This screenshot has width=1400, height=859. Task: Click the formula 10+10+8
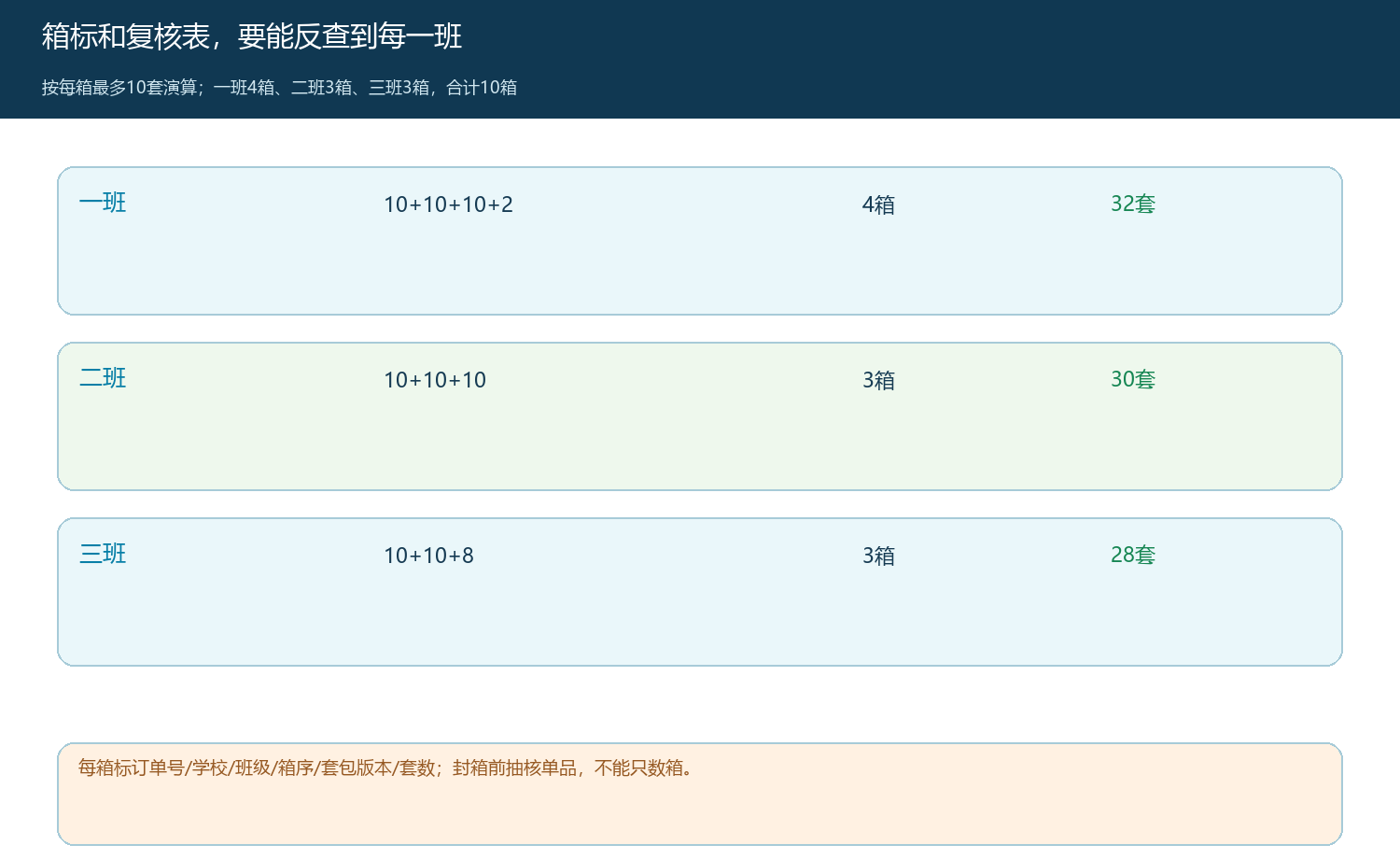pyautogui.click(x=428, y=556)
